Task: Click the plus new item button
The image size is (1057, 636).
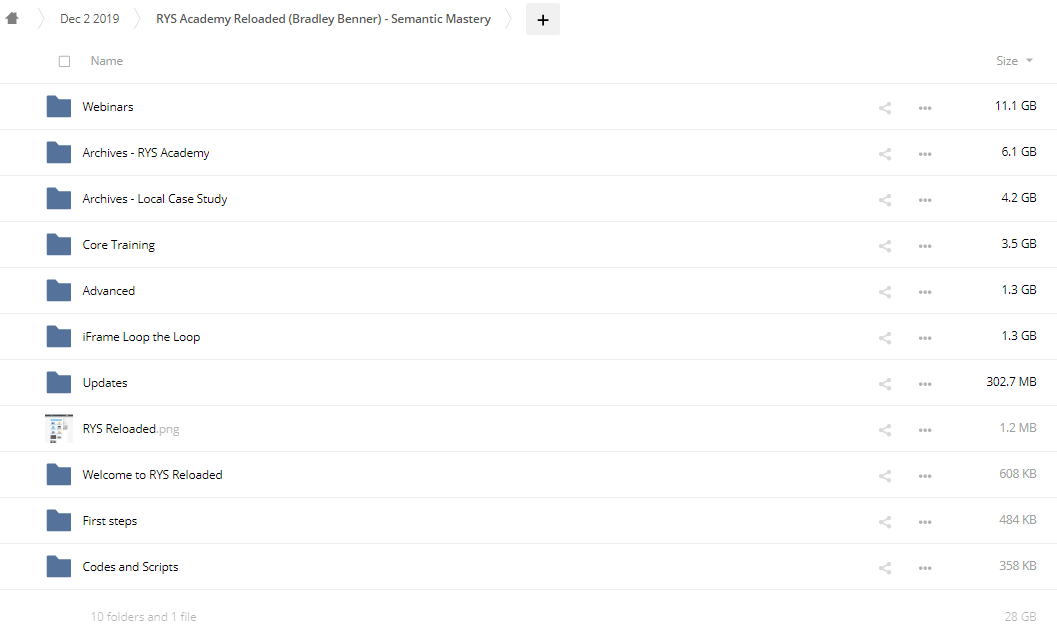Action: tap(543, 20)
